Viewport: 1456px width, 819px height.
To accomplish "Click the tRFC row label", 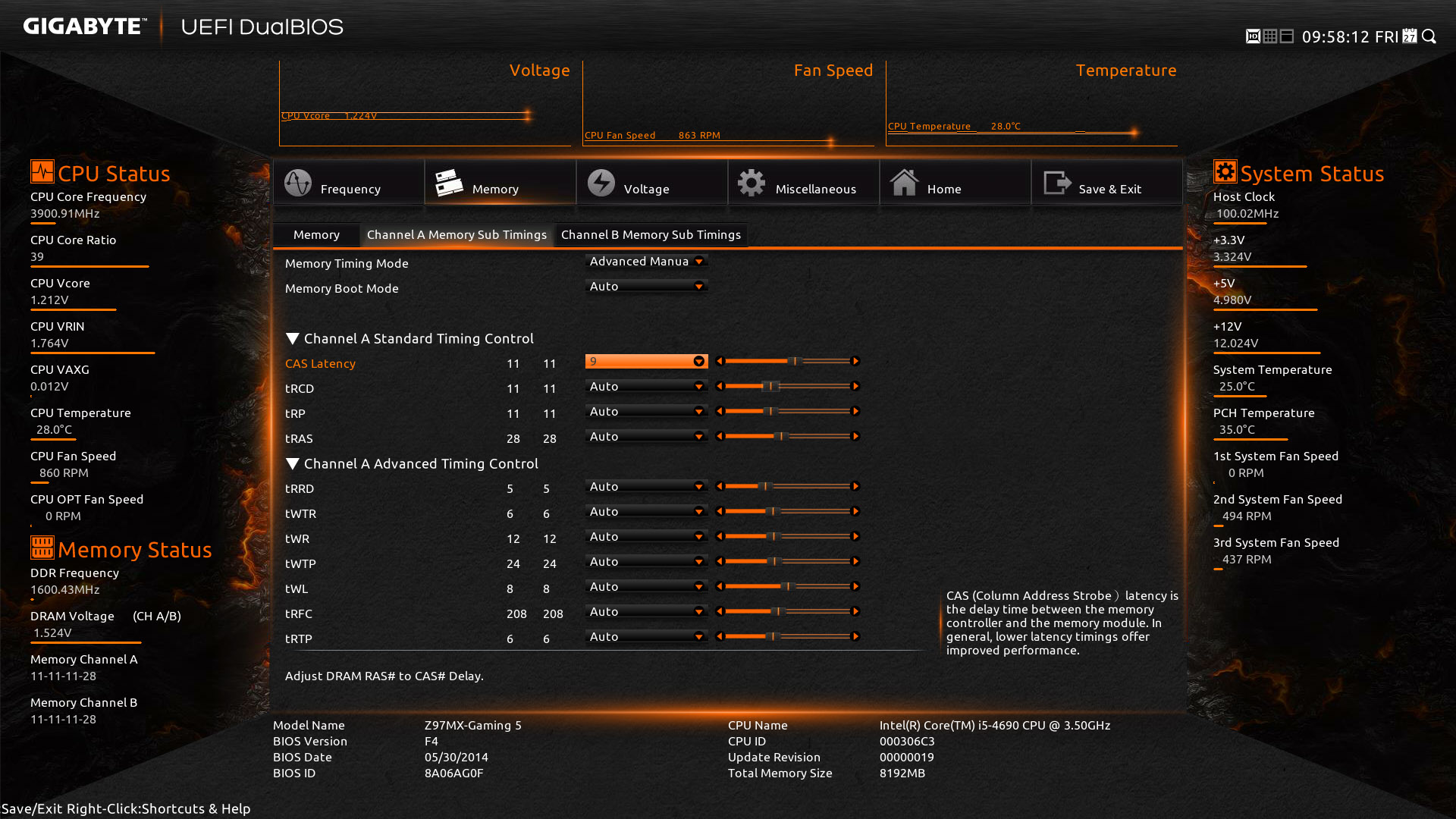I will (299, 614).
